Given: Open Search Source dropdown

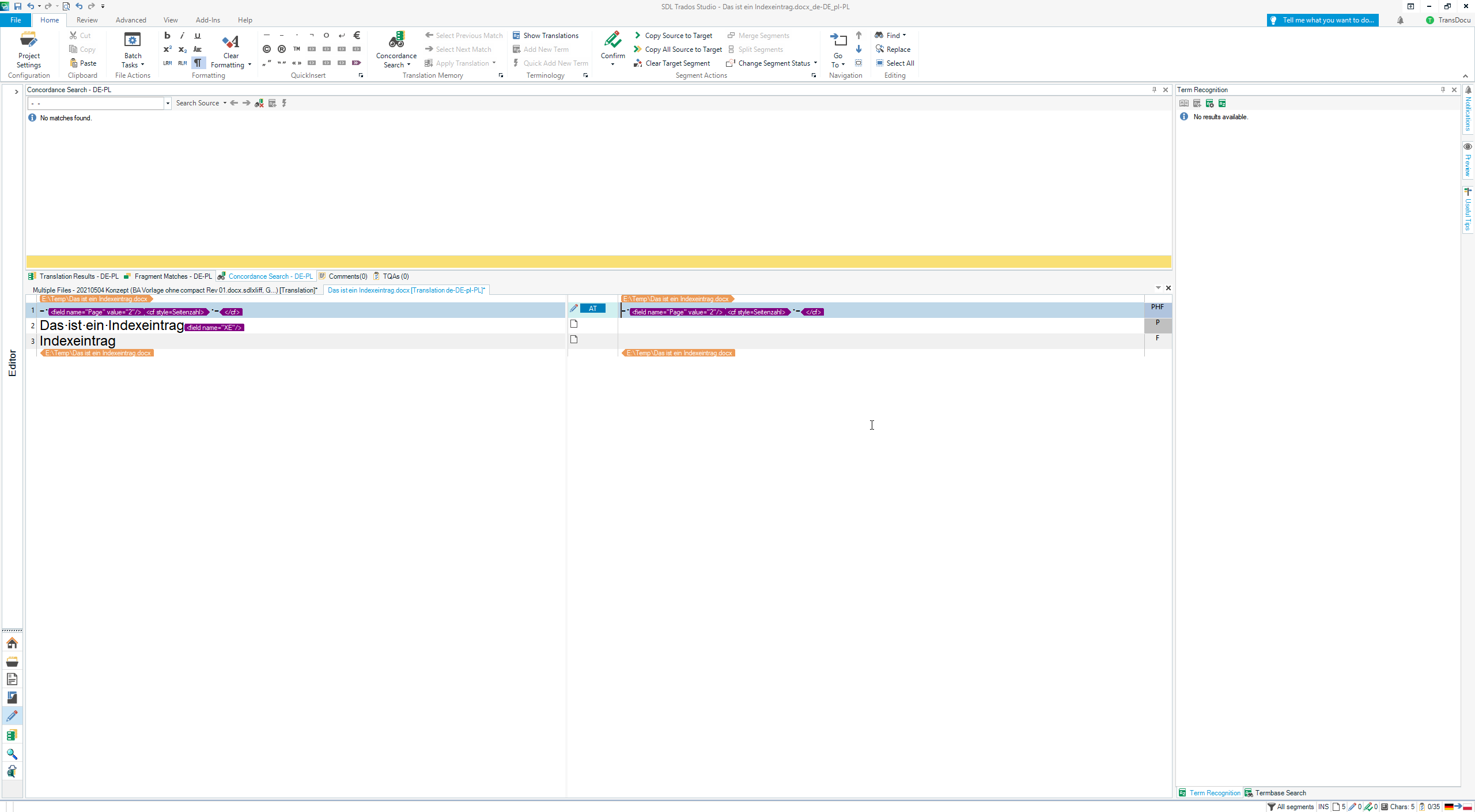Looking at the screenshot, I should [x=201, y=103].
